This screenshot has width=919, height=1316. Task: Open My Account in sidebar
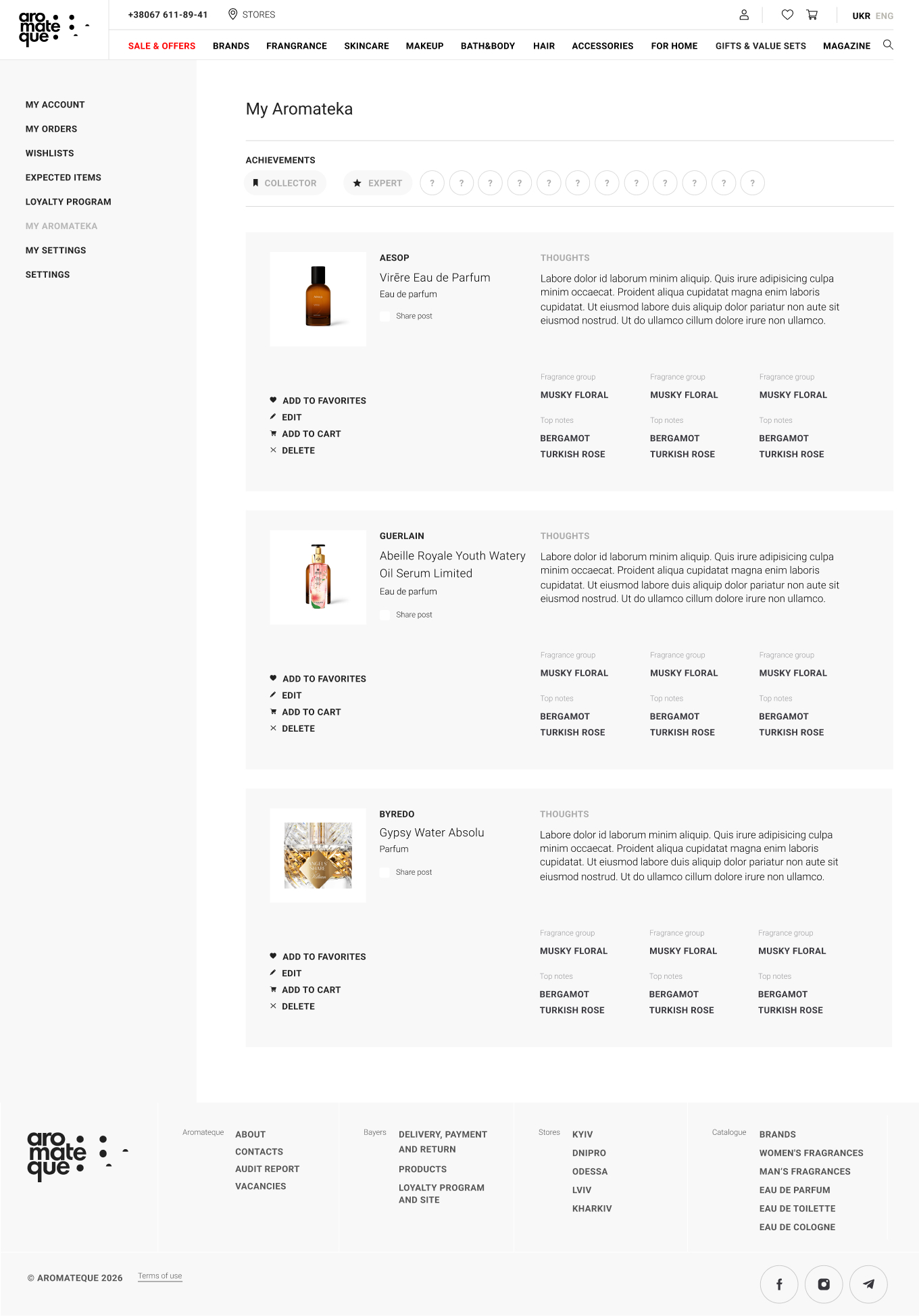click(55, 105)
